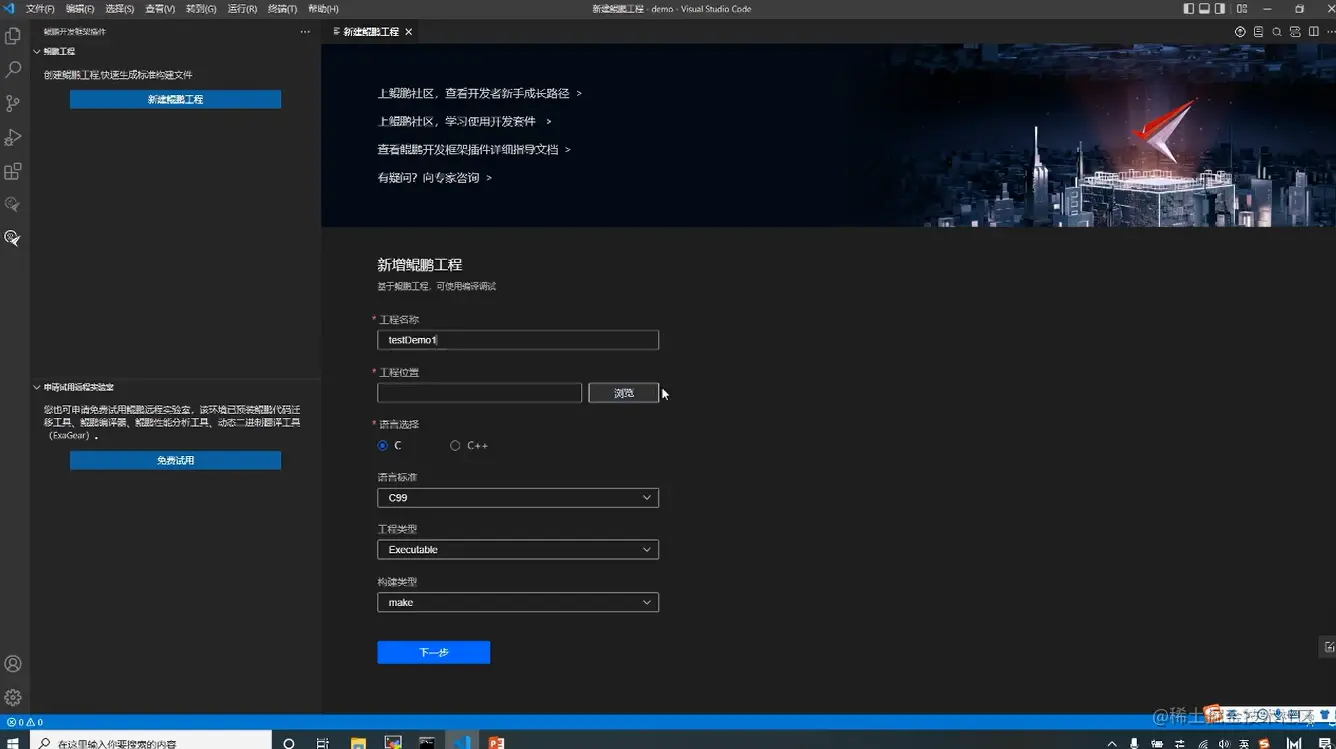This screenshot has width=1336, height=749.
Task: Open the 选择(S) menu
Action: [120, 9]
